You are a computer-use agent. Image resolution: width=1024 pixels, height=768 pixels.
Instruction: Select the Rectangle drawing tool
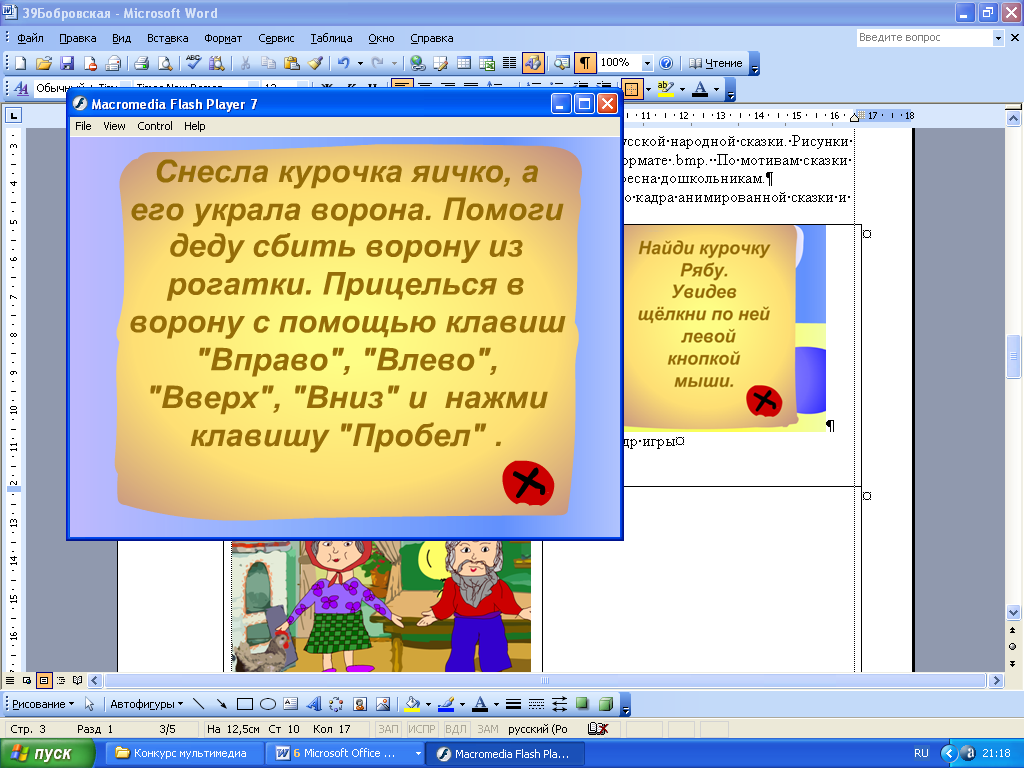(x=245, y=704)
